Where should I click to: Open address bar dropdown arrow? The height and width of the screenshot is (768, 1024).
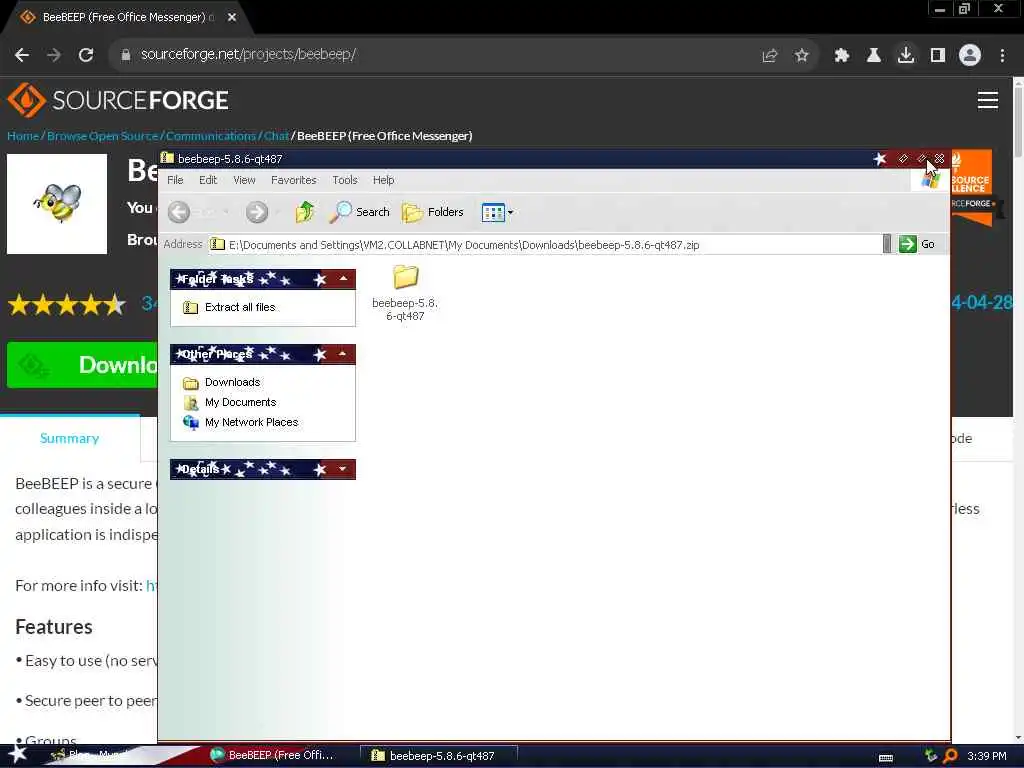click(886, 244)
